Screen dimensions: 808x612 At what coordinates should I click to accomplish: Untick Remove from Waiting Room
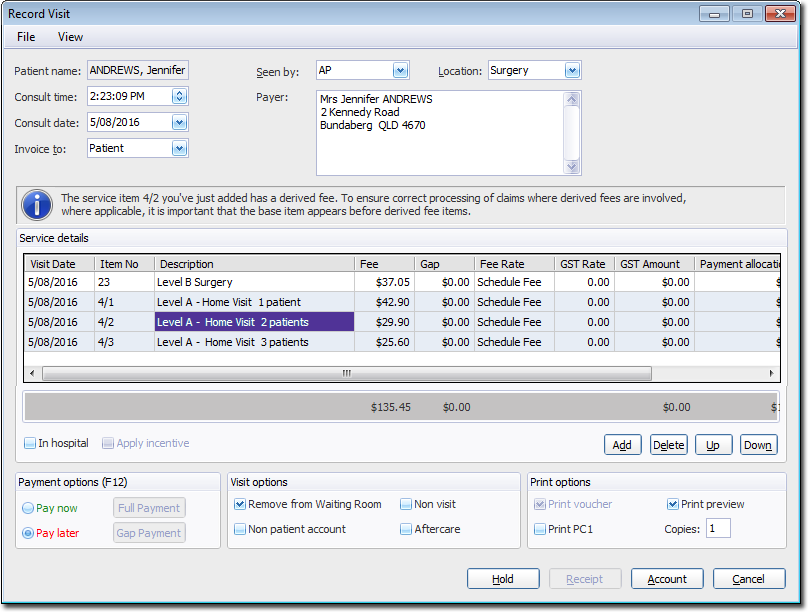coord(240,505)
